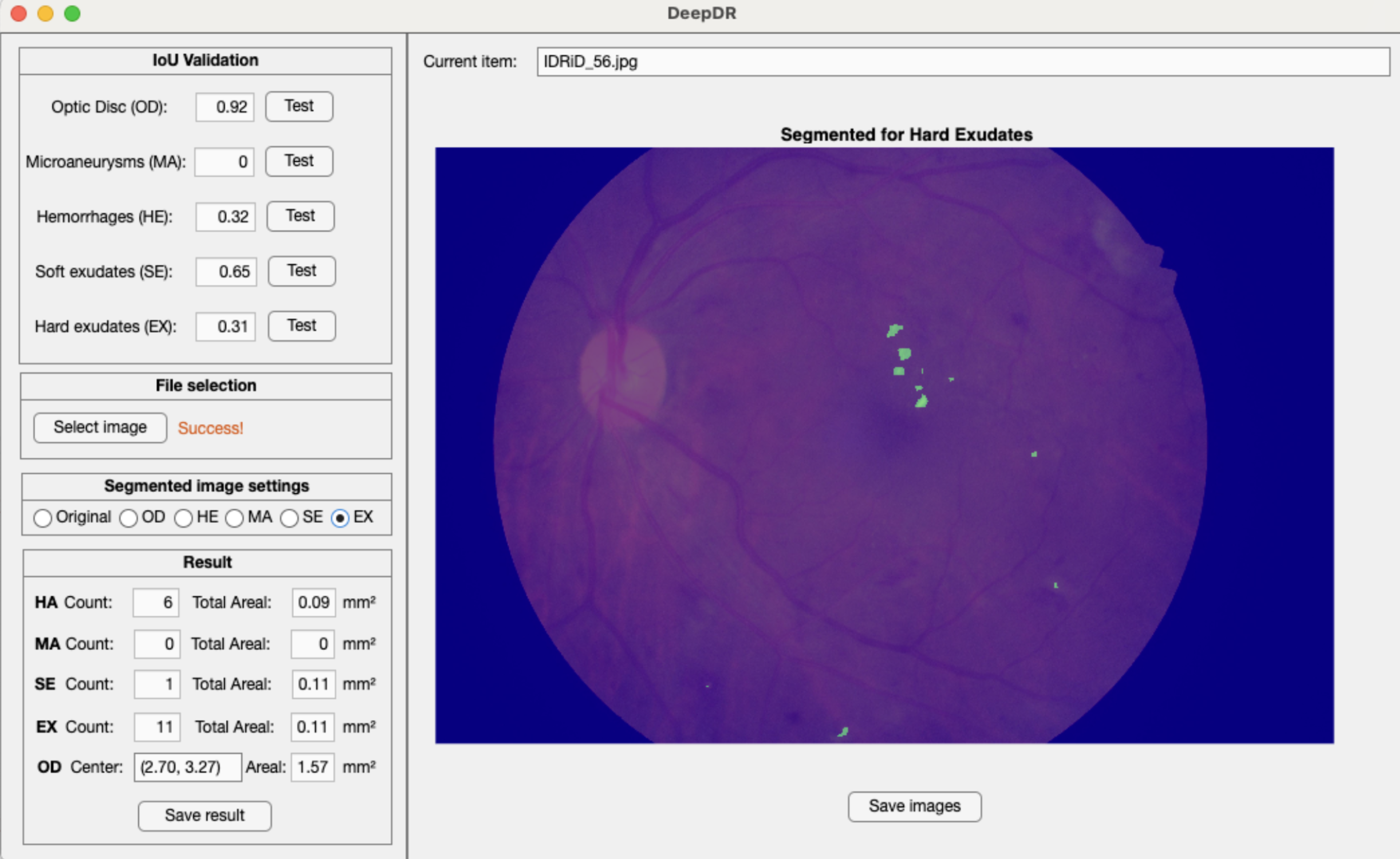This screenshot has height=859, width=1400.
Task: Click the 'Hemorrhages (HE):' label
Action: (x=105, y=216)
